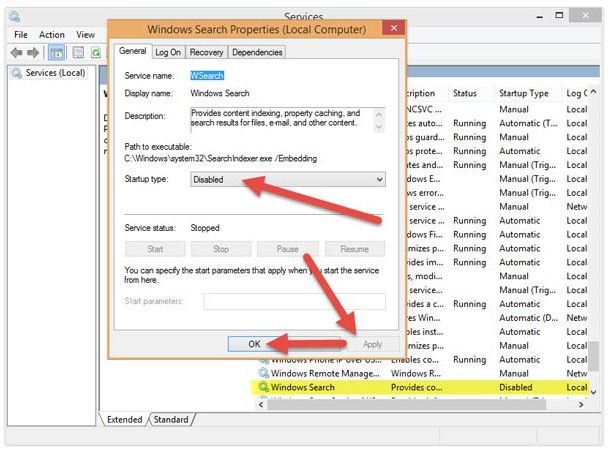The height and width of the screenshot is (456, 611).
Task: Sort by the Startup Type column header
Action: (x=524, y=93)
